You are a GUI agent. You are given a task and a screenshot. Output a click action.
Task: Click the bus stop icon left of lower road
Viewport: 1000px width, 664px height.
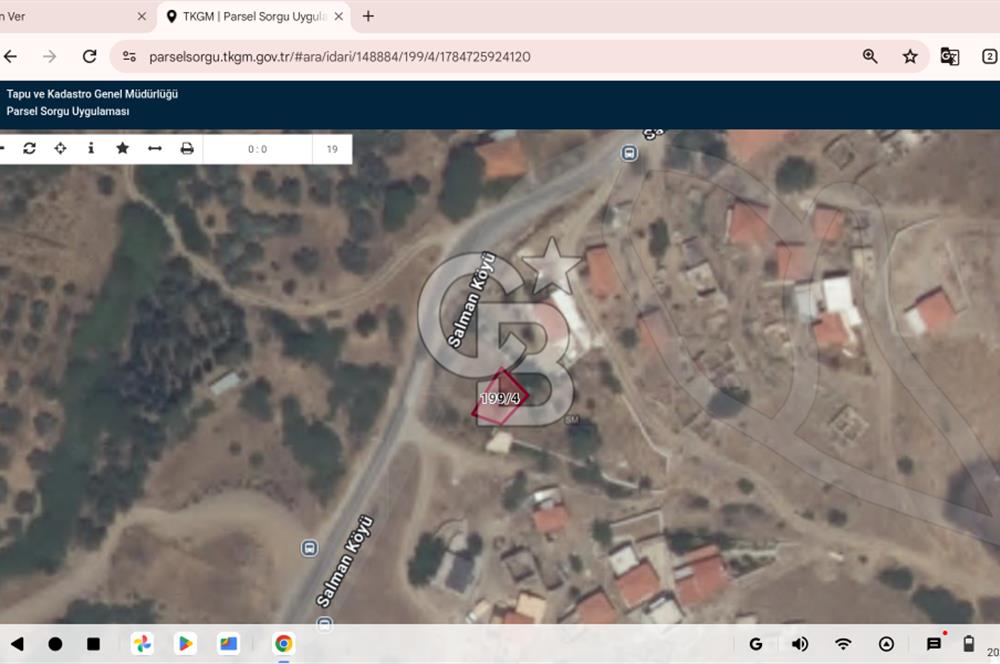(309, 548)
